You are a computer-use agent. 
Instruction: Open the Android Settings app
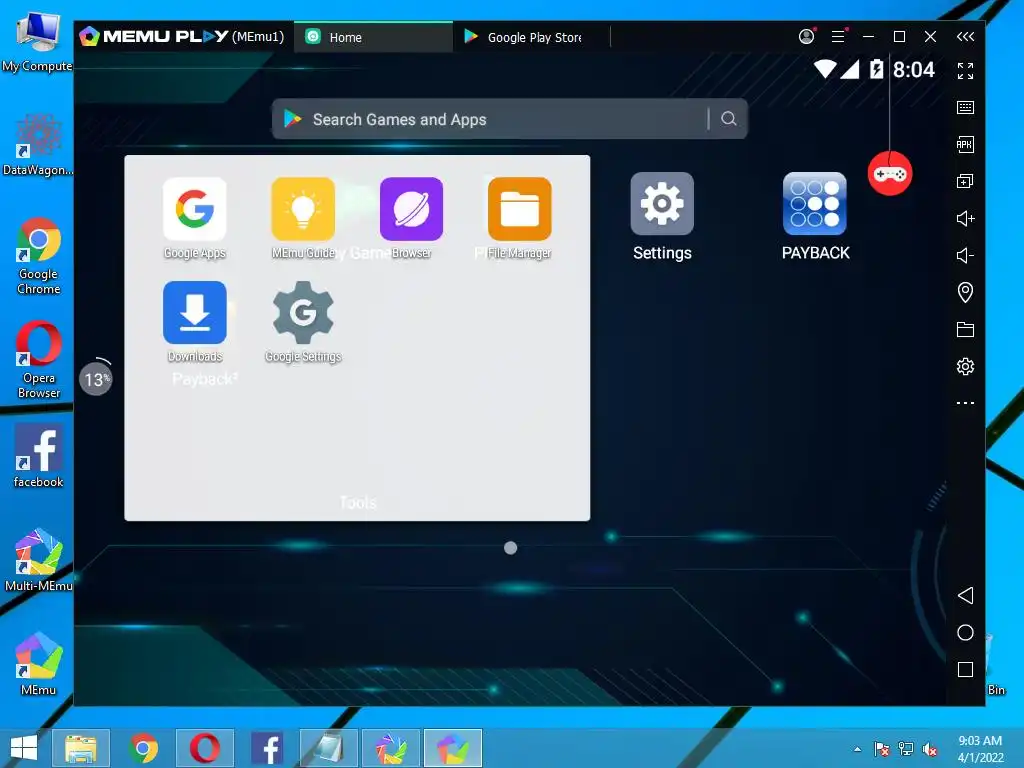pos(662,204)
